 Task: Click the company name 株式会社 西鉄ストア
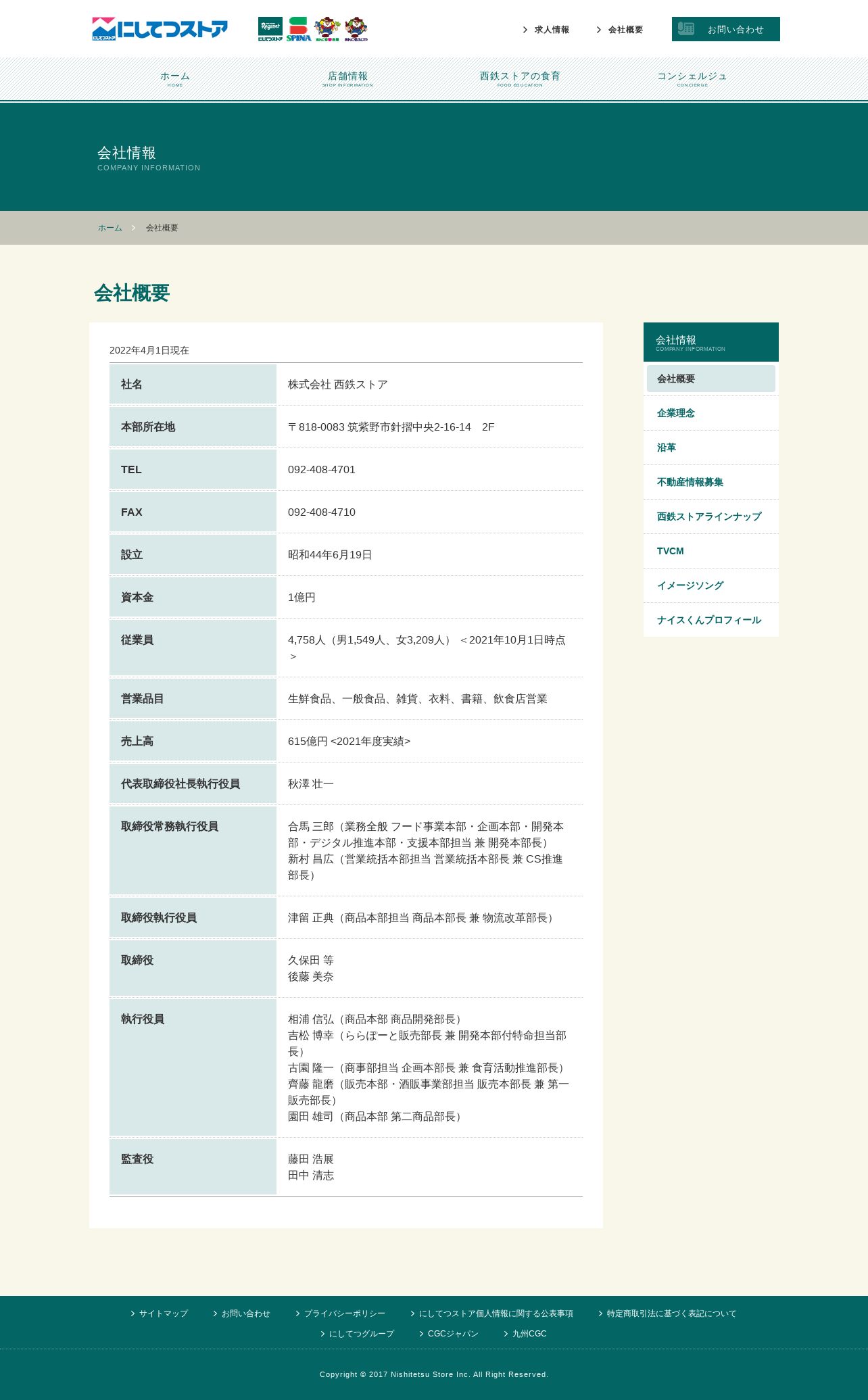click(x=338, y=385)
